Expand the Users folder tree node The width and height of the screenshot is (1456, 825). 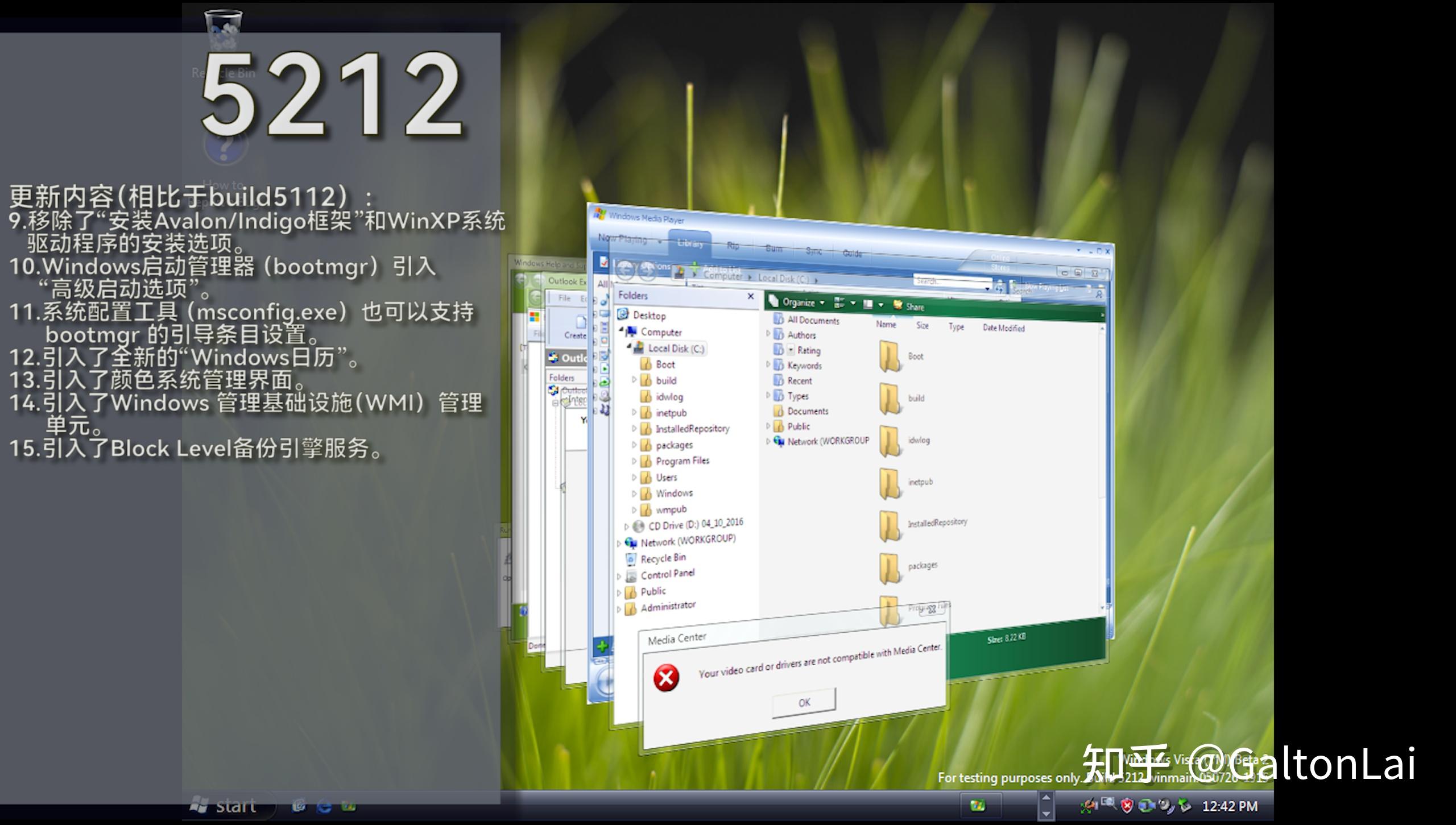pos(634,478)
